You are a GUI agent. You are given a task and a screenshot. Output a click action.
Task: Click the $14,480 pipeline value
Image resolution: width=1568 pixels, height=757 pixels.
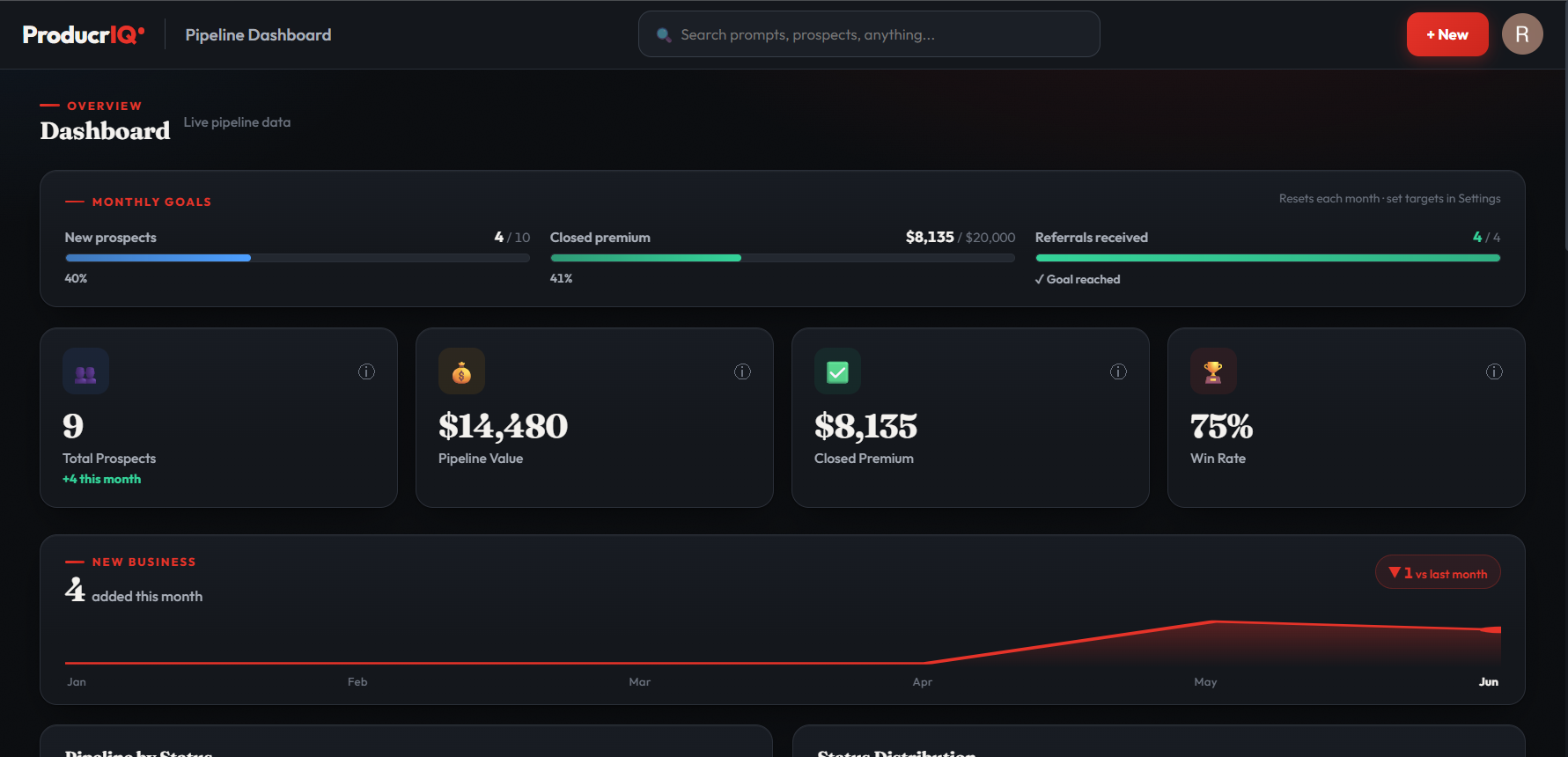(503, 426)
